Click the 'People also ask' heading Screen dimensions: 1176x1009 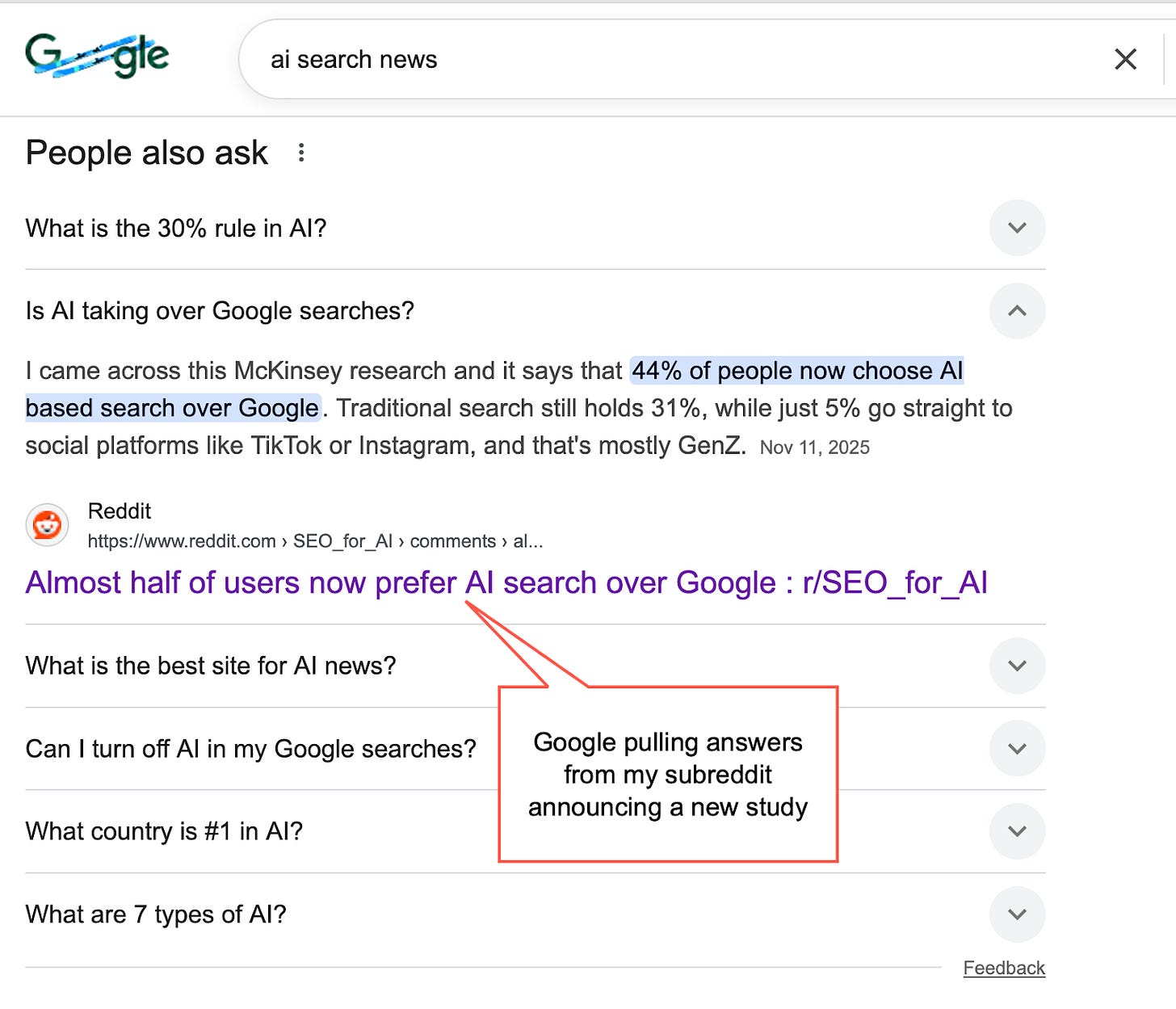click(x=146, y=153)
